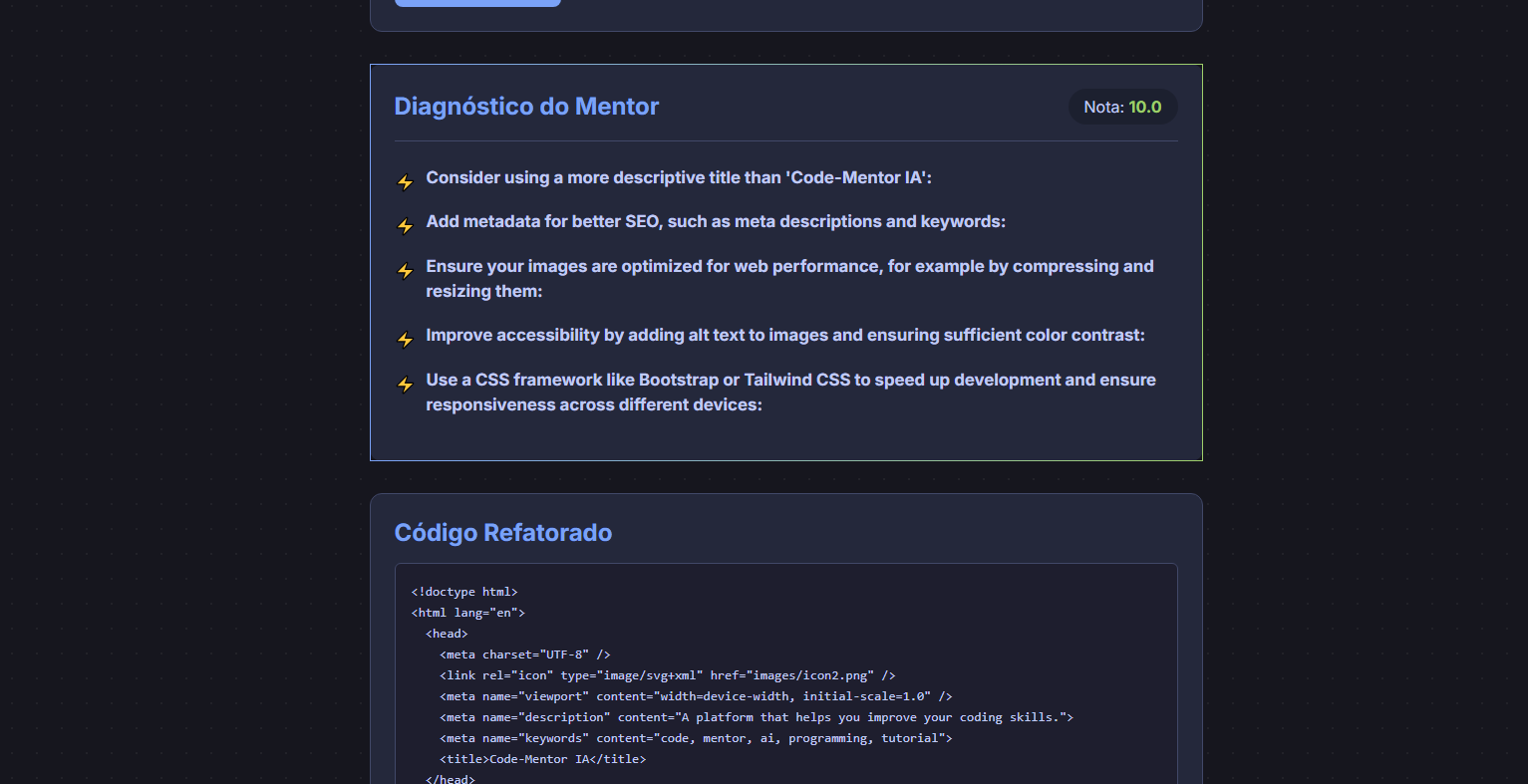Click the Nota 10.0 score badge
Image resolution: width=1528 pixels, height=784 pixels.
coord(1122,107)
